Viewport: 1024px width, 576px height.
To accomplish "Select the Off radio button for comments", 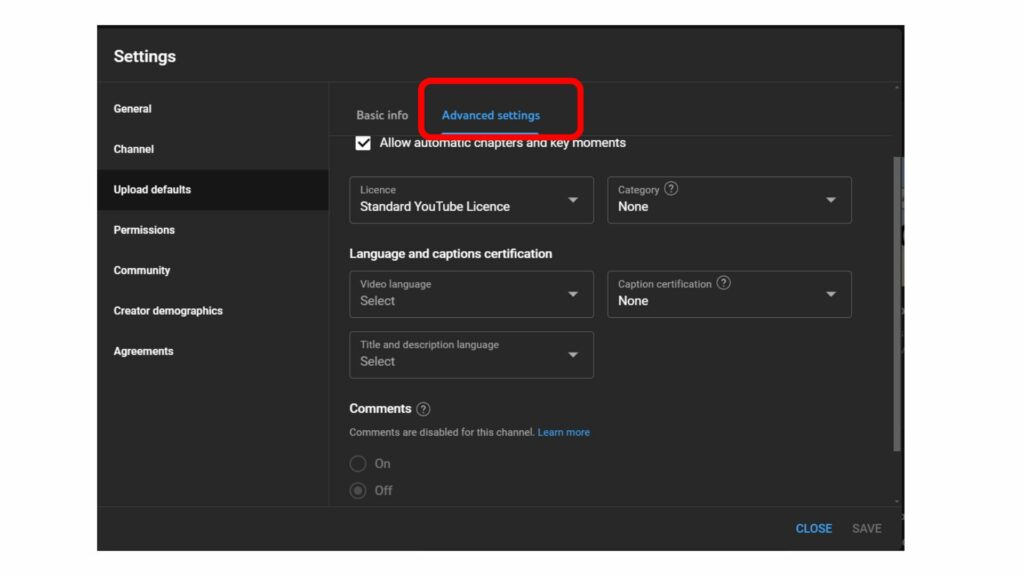I will pos(358,490).
